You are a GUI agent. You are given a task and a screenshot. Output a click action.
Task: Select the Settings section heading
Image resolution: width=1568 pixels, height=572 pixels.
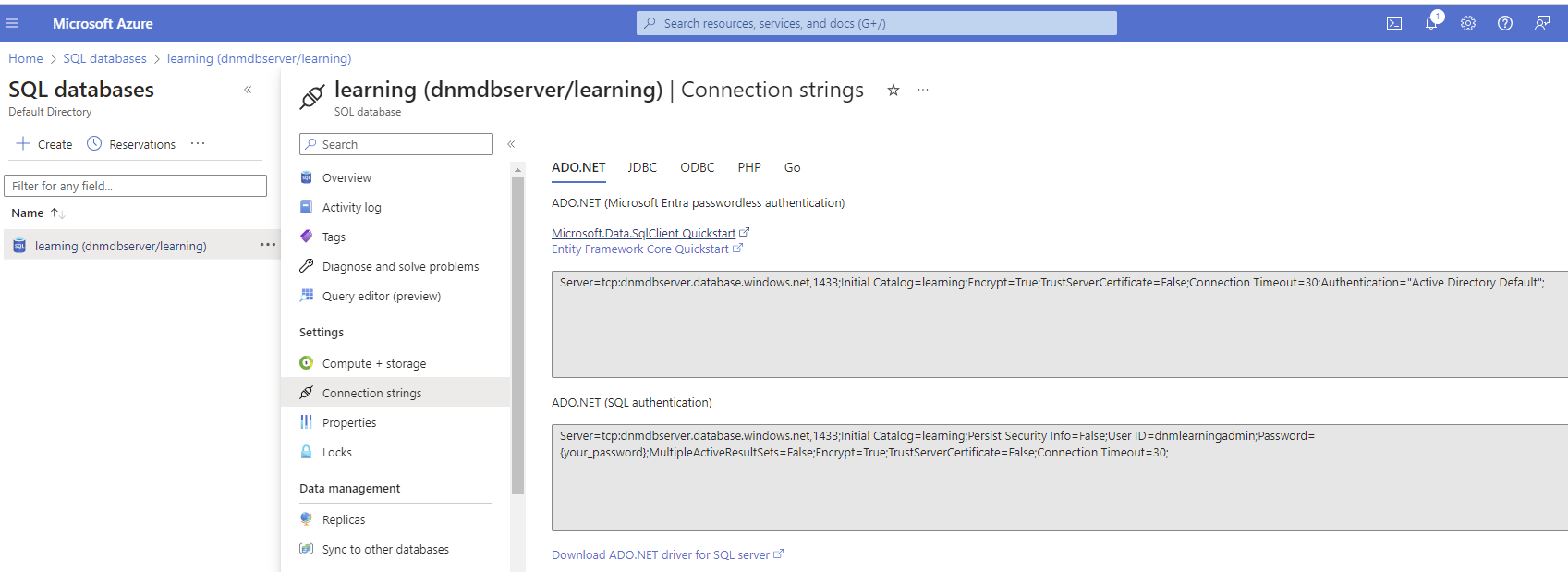coord(322,332)
